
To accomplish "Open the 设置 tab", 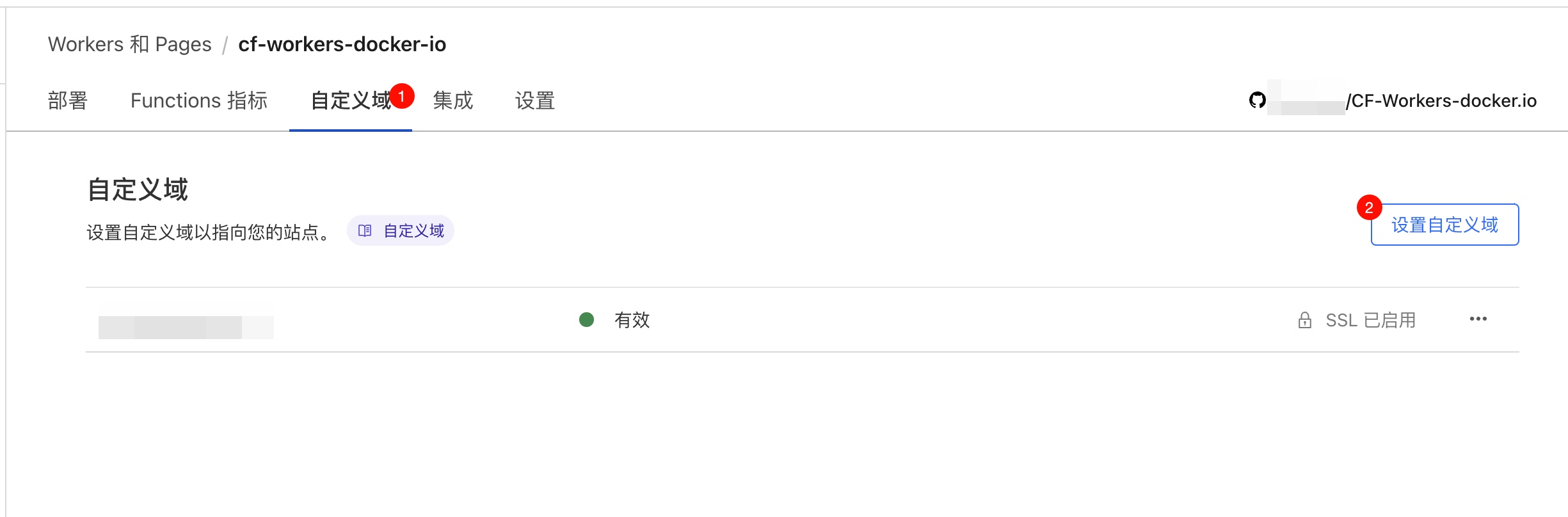I will (x=535, y=101).
